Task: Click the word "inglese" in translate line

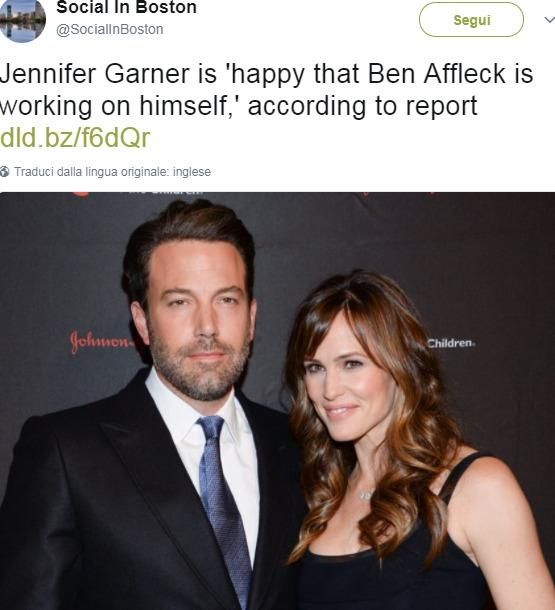Action: (x=192, y=172)
